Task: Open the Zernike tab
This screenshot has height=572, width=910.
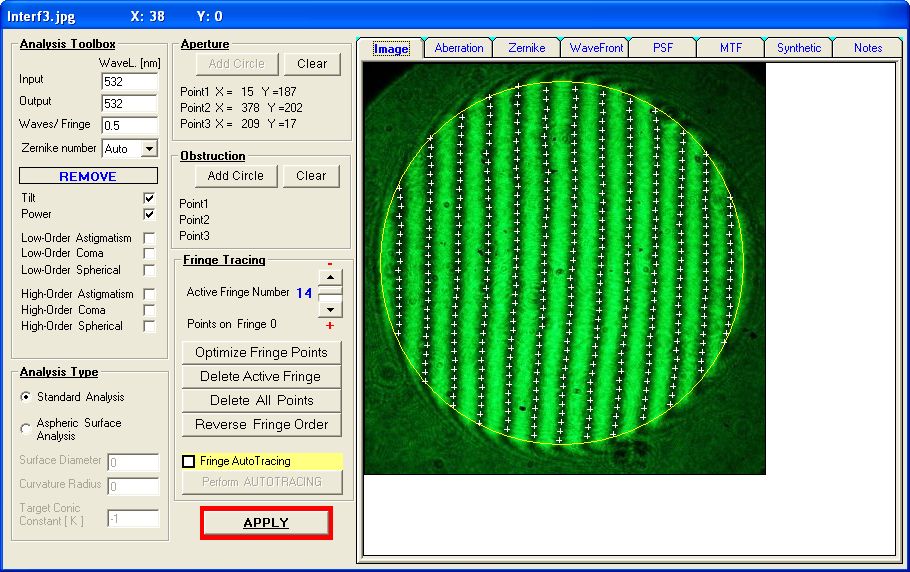Action: (526, 48)
